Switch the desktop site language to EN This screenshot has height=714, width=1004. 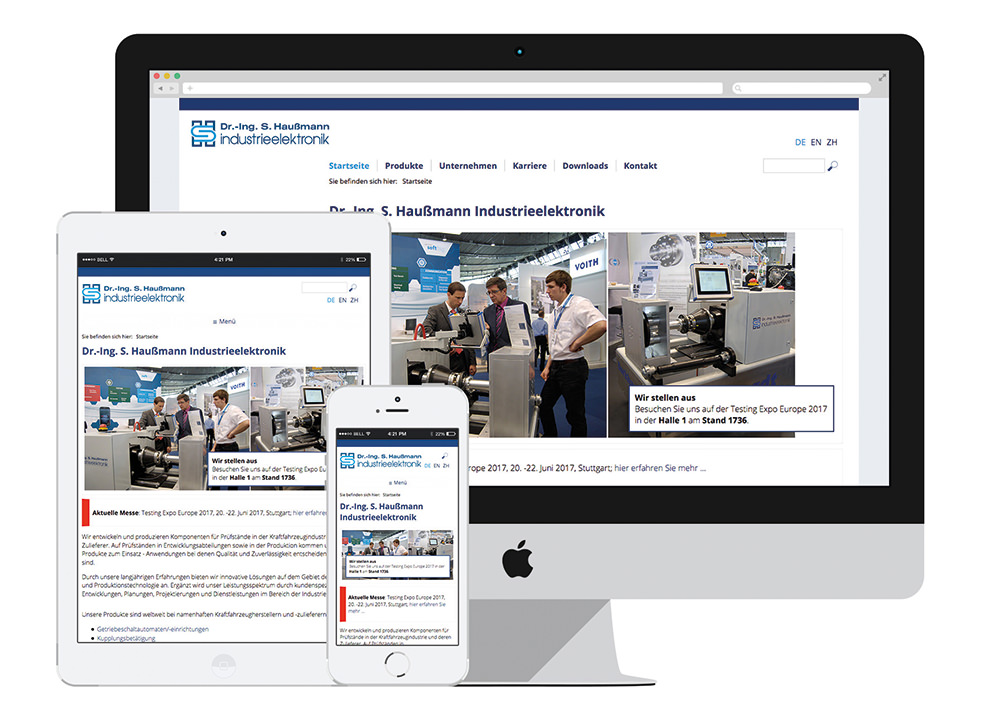click(816, 142)
